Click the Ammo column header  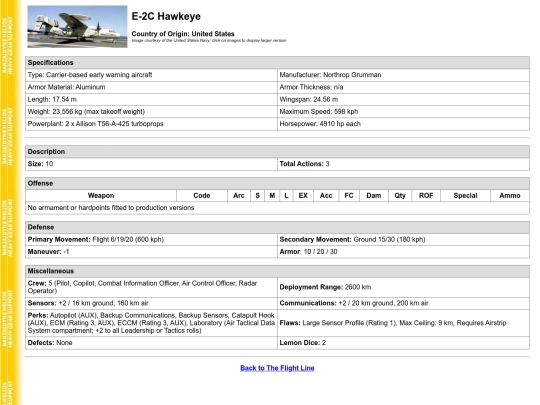pos(510,196)
